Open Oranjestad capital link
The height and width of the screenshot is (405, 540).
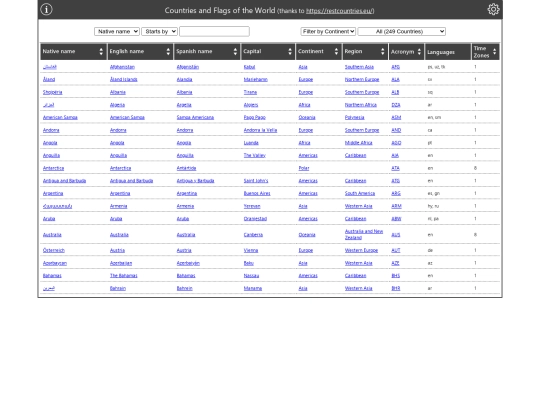[255, 219]
